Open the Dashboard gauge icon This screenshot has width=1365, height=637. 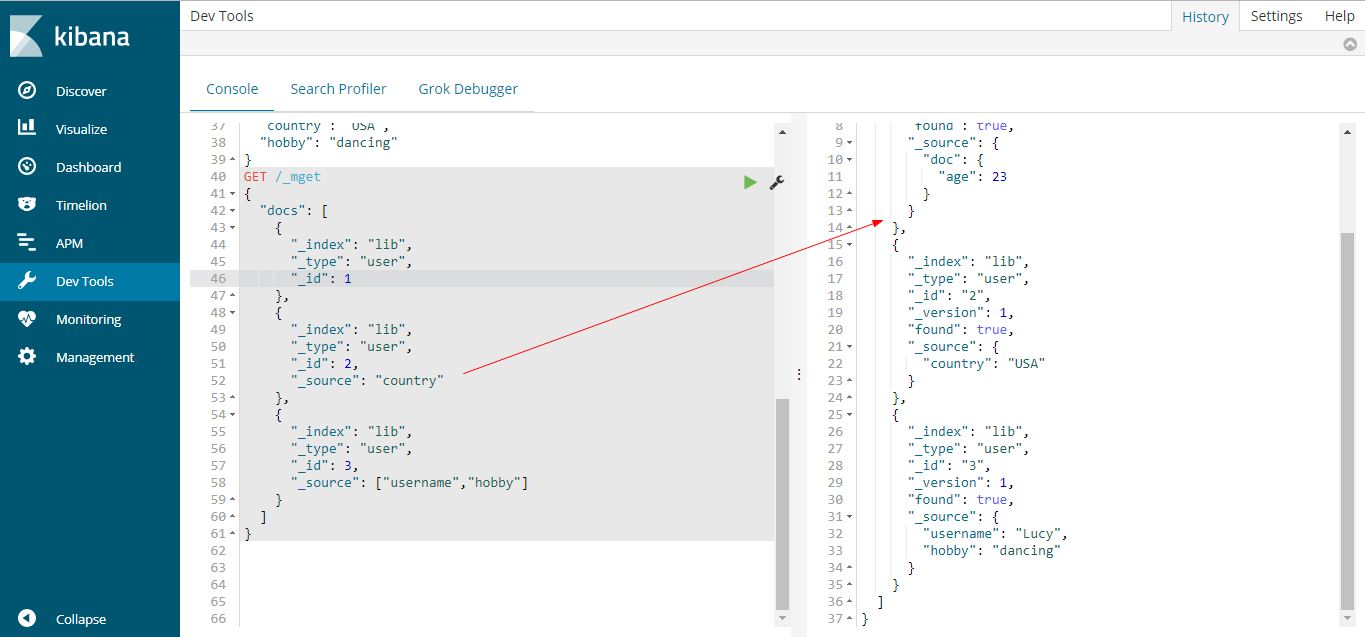pos(27,166)
